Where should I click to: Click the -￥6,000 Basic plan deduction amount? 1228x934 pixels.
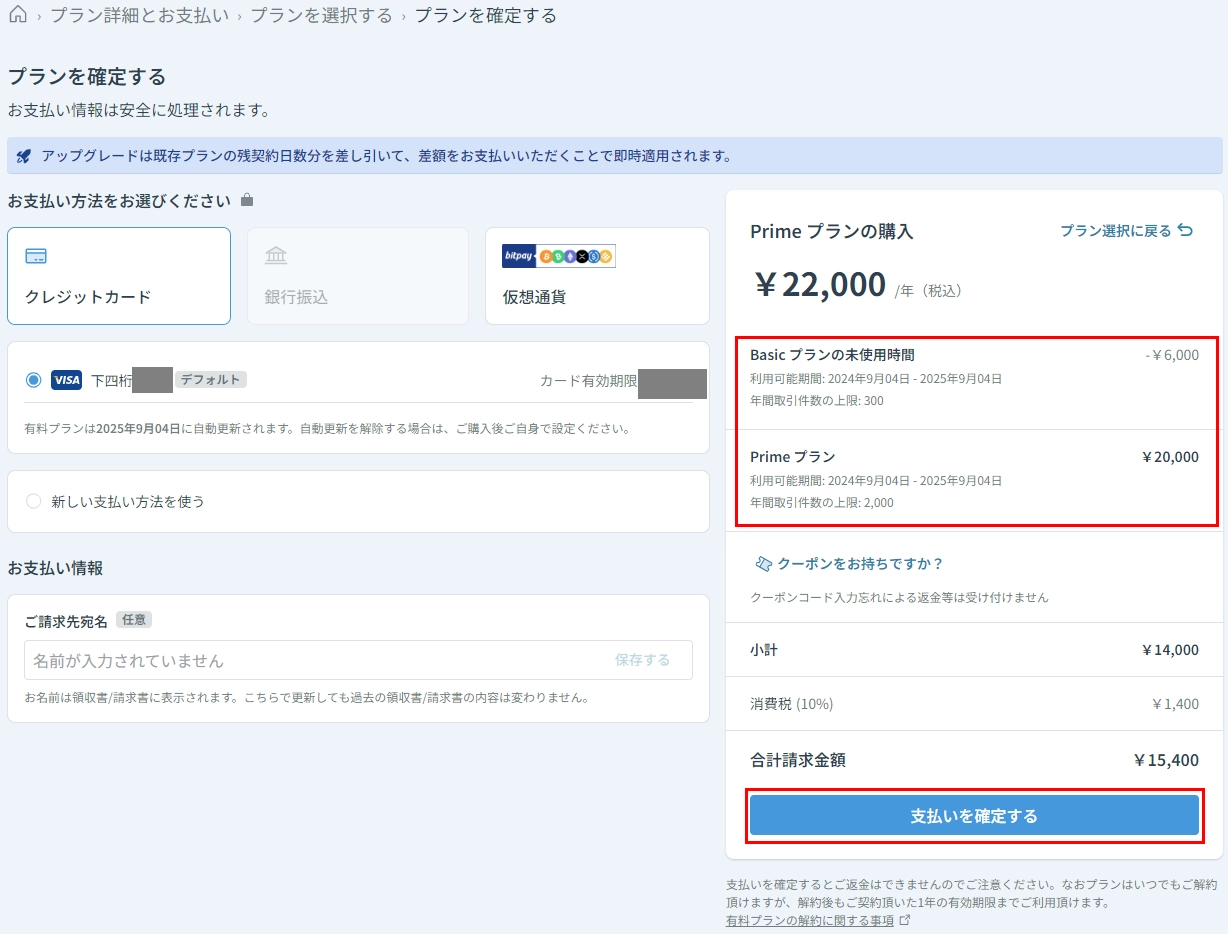[x=1172, y=355]
